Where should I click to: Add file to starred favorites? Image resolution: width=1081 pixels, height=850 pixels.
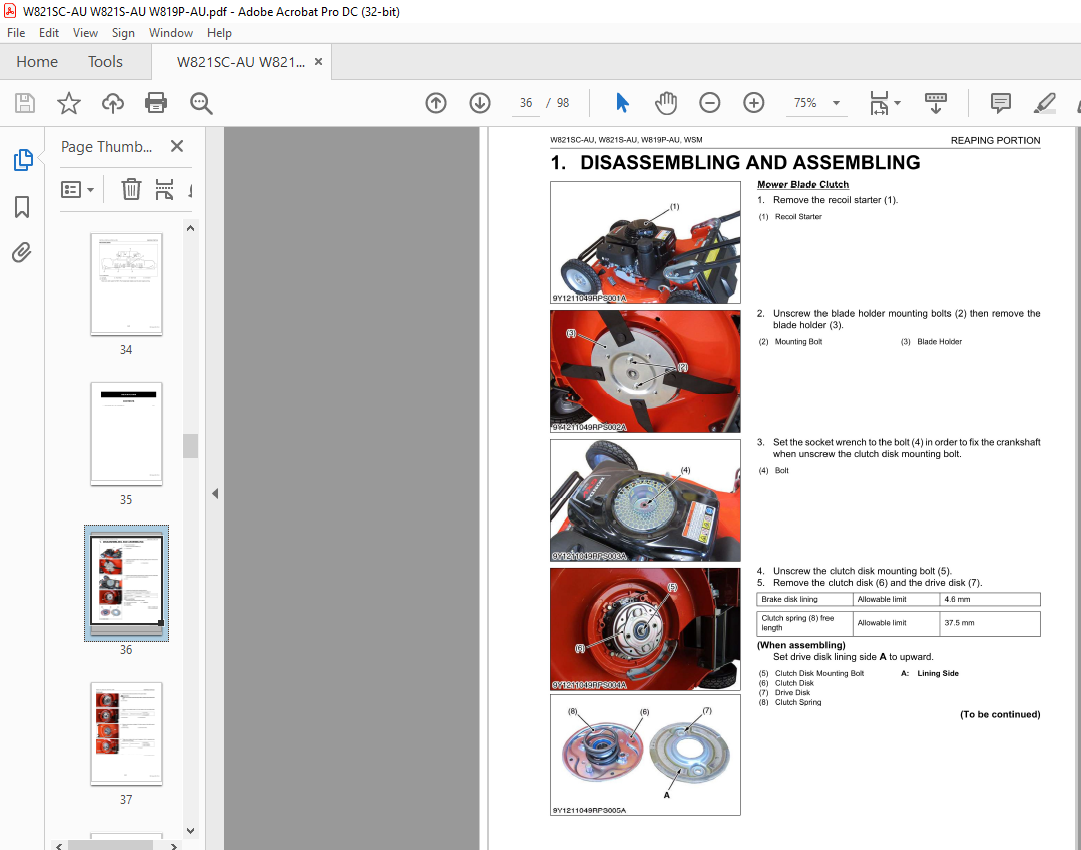tap(68, 103)
